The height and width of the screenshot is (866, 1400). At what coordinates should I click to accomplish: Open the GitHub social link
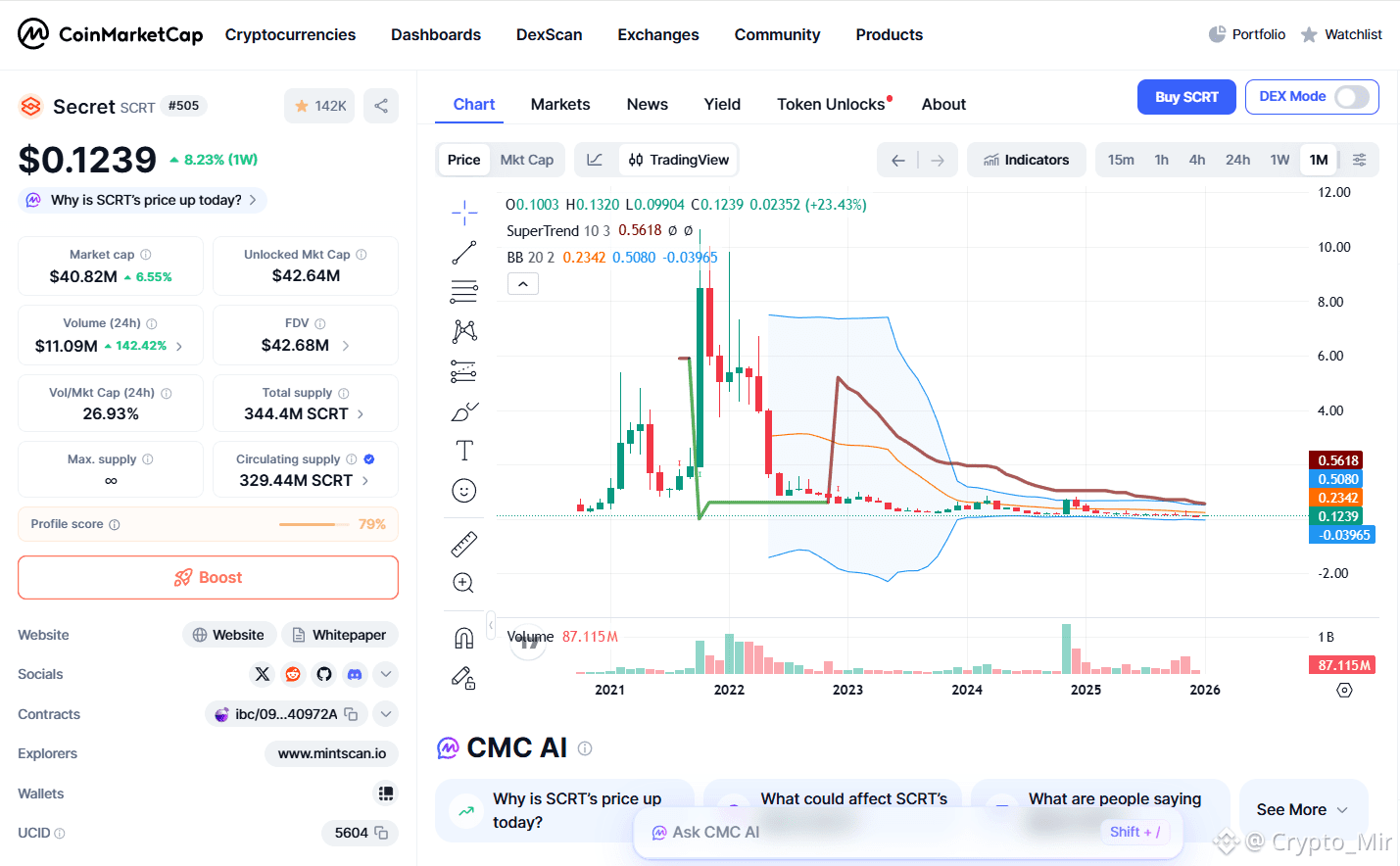point(324,674)
